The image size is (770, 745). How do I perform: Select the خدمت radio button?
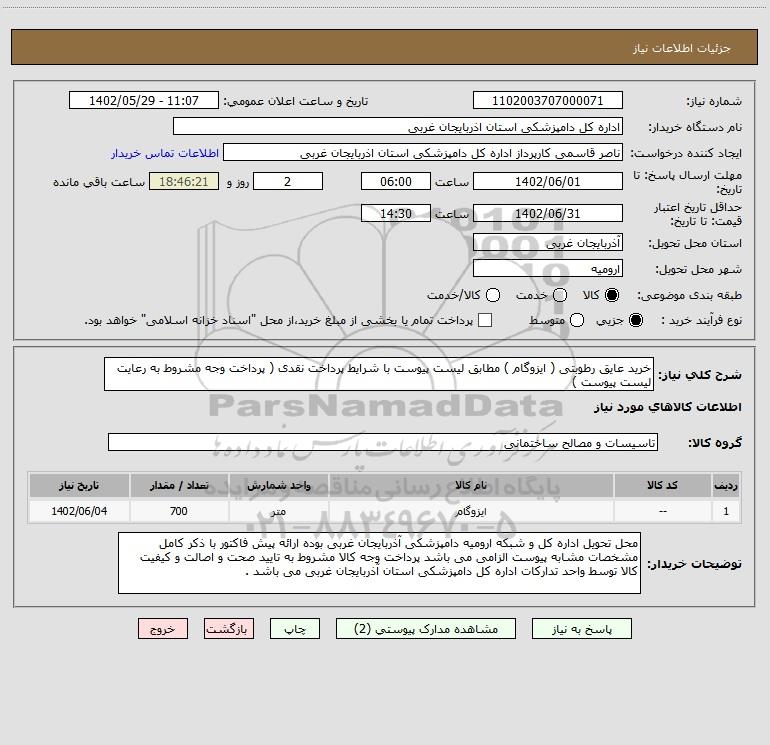click(560, 295)
